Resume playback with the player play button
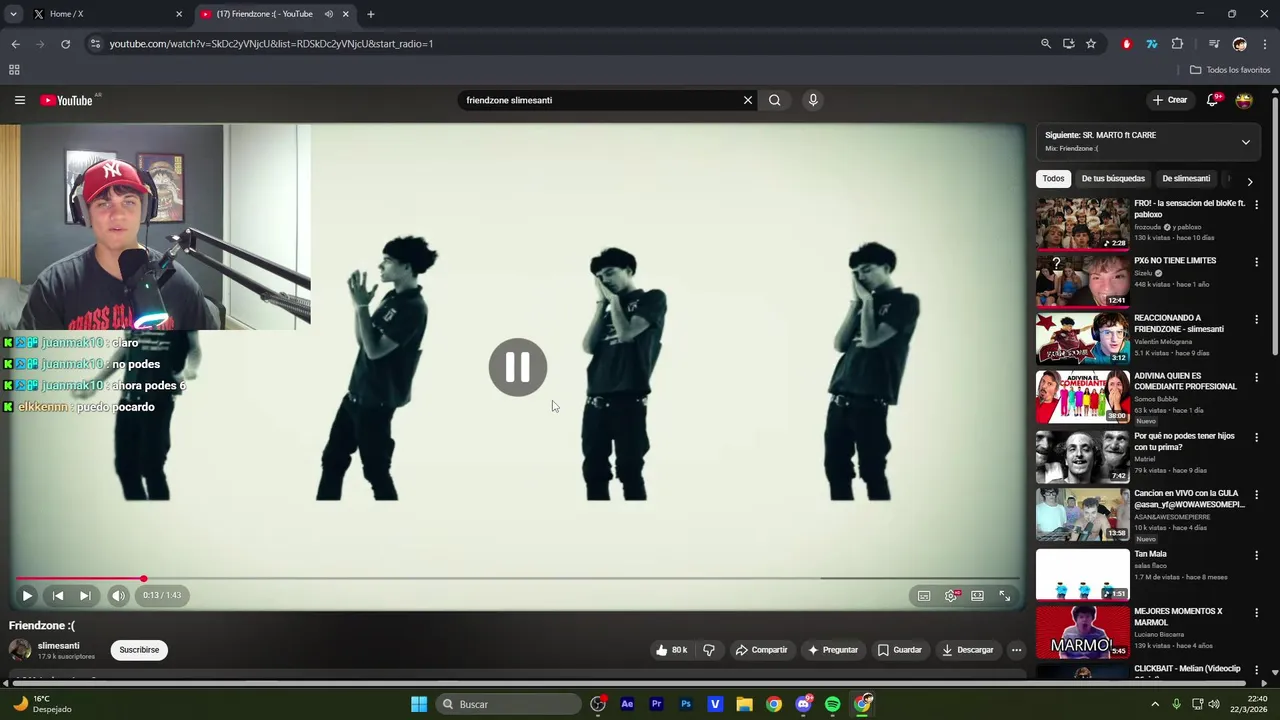1280x720 pixels. tap(27, 595)
